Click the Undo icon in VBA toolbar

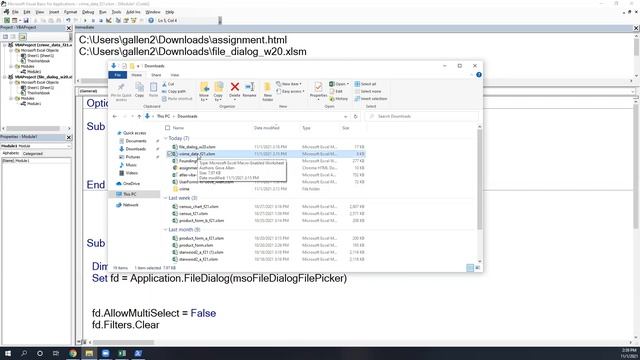68,20
